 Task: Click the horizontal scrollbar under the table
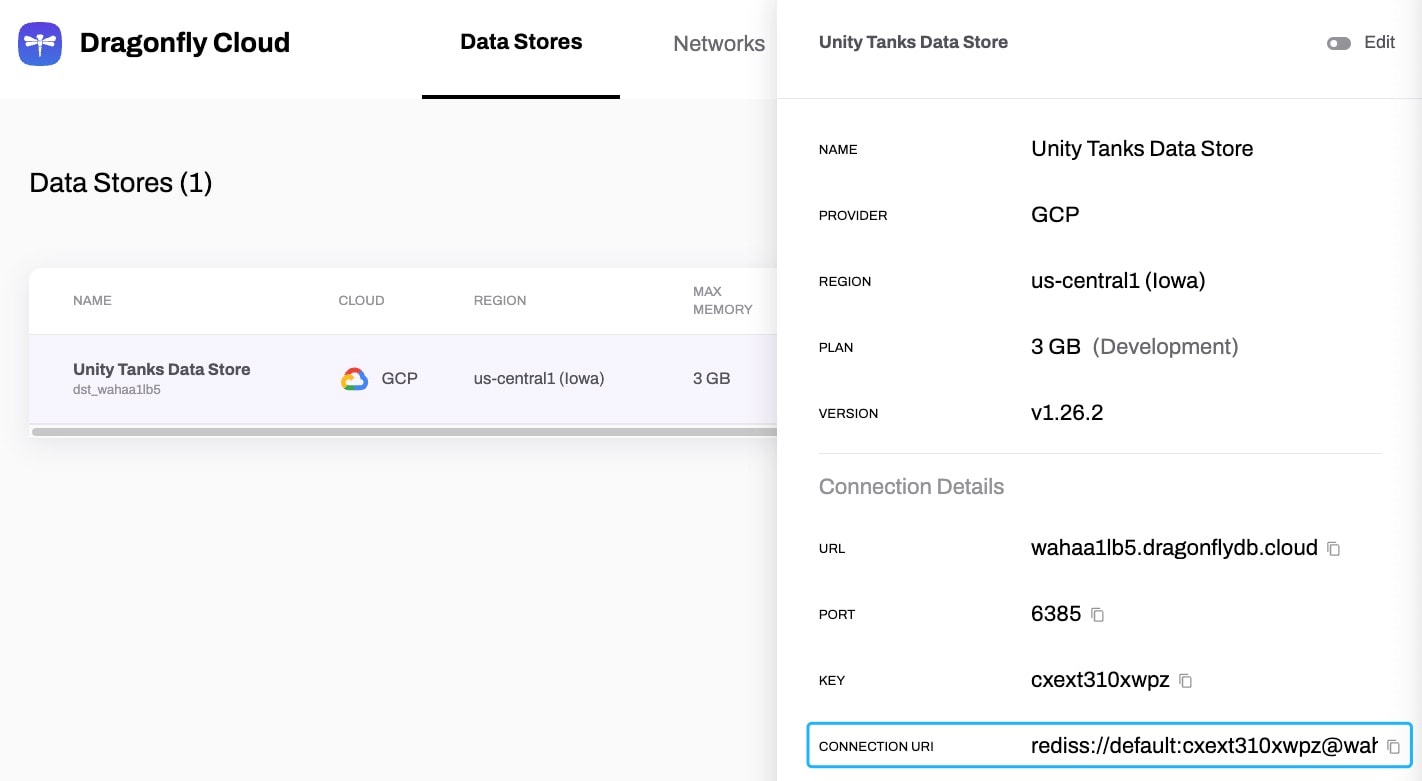coord(404,432)
